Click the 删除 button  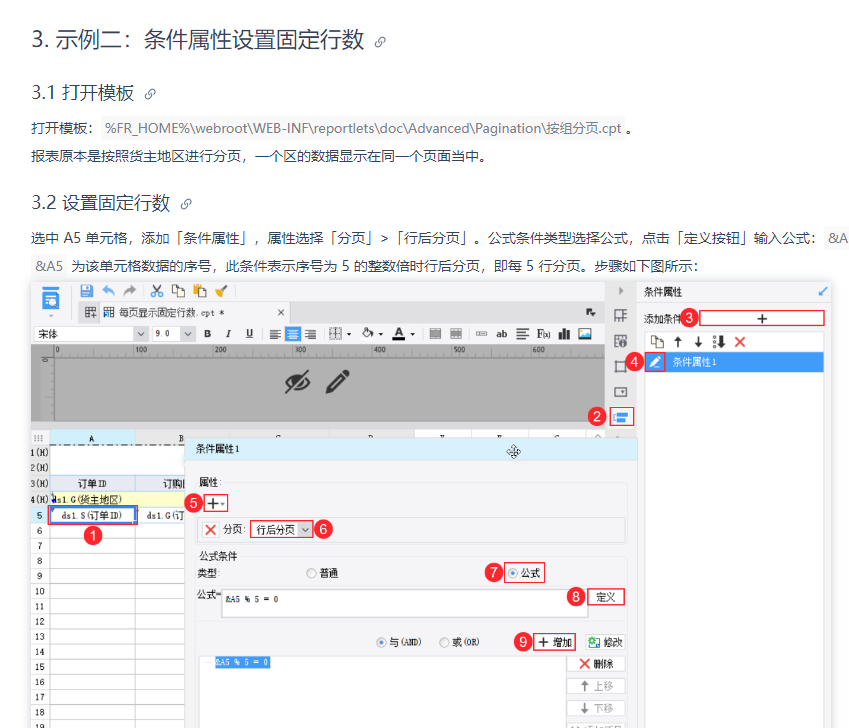pyautogui.click(x=596, y=664)
